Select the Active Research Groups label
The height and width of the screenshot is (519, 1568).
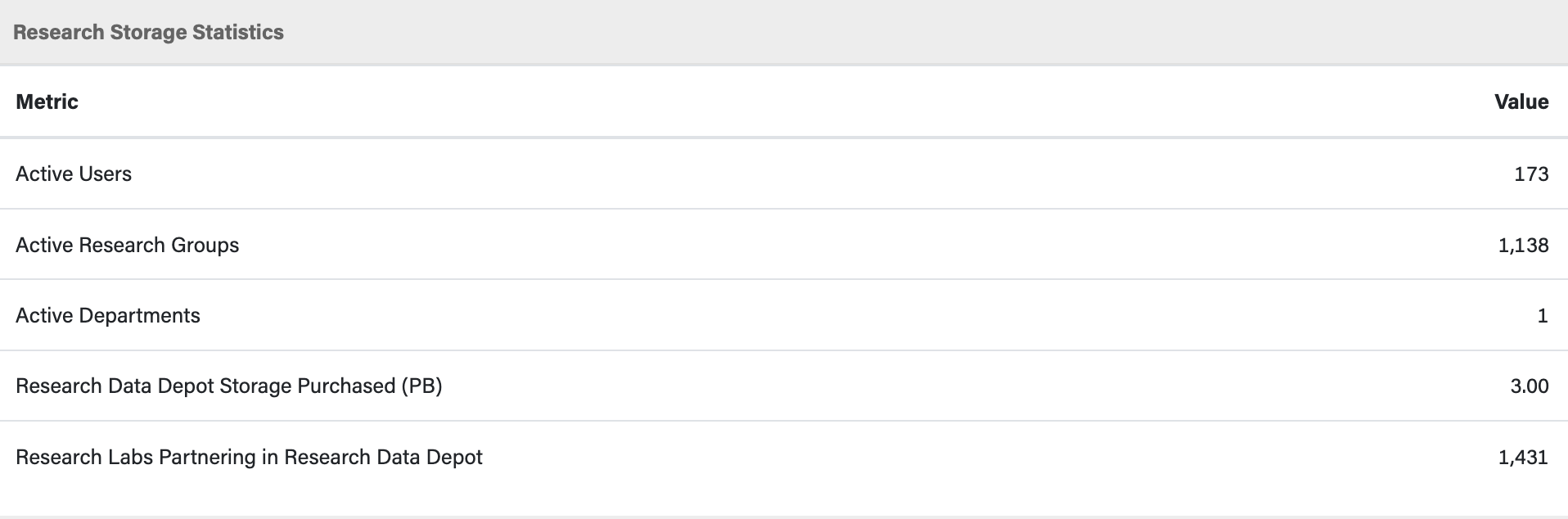point(127,245)
